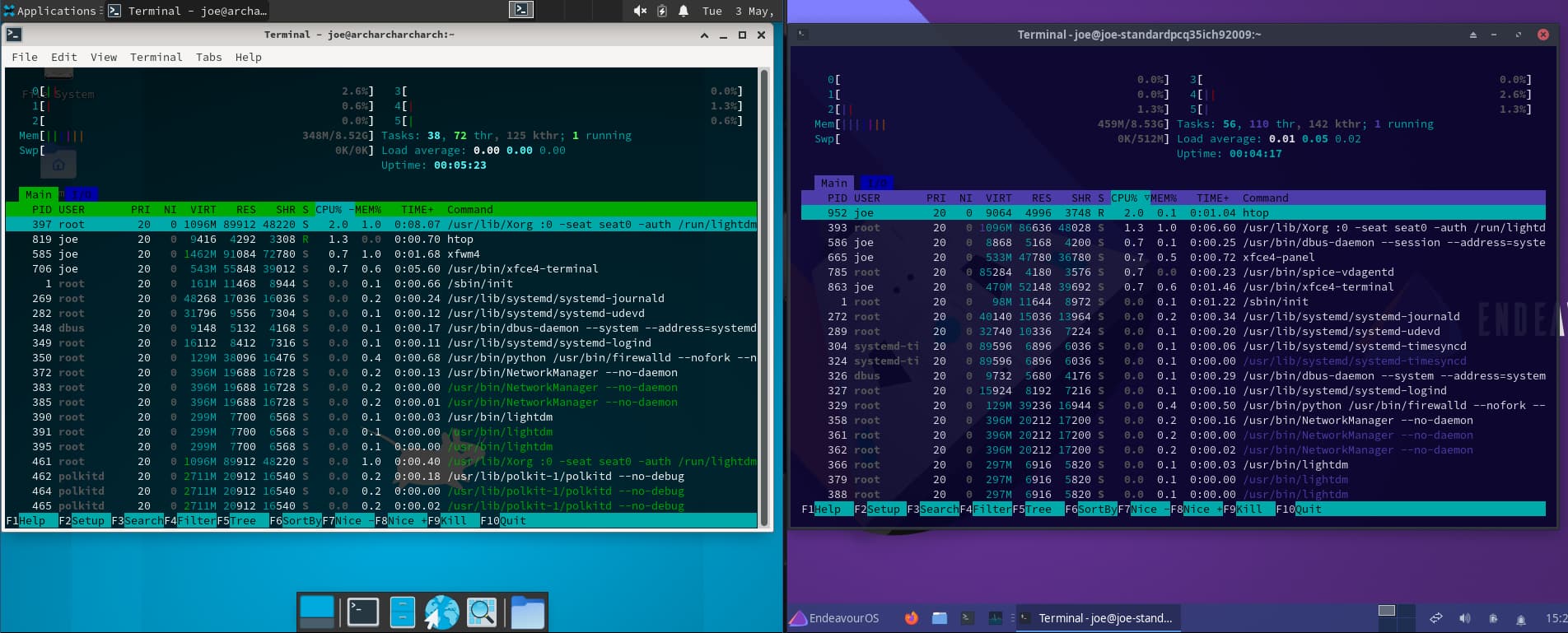Sort by TIME+ column in the left htop

(418, 209)
